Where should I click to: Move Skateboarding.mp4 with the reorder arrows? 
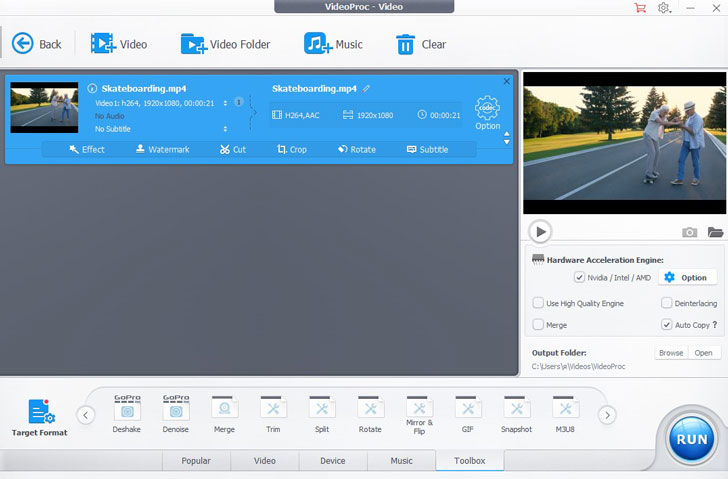pos(507,138)
